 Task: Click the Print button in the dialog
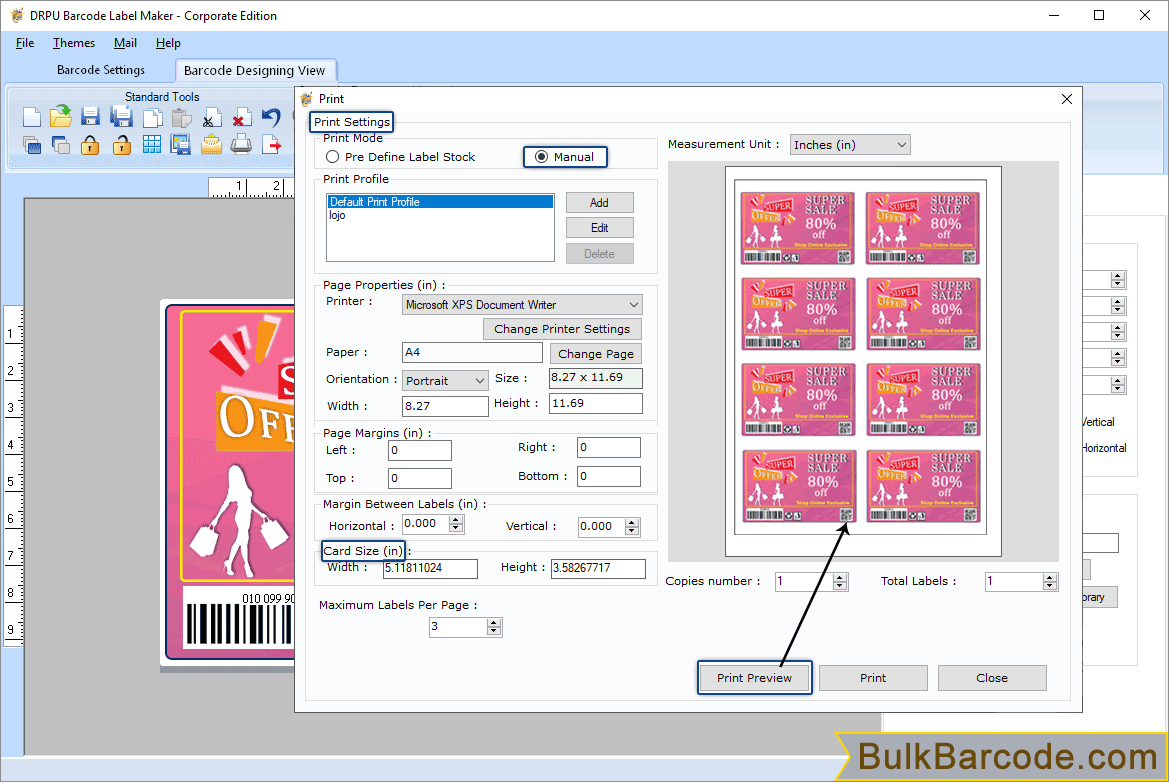coord(873,678)
